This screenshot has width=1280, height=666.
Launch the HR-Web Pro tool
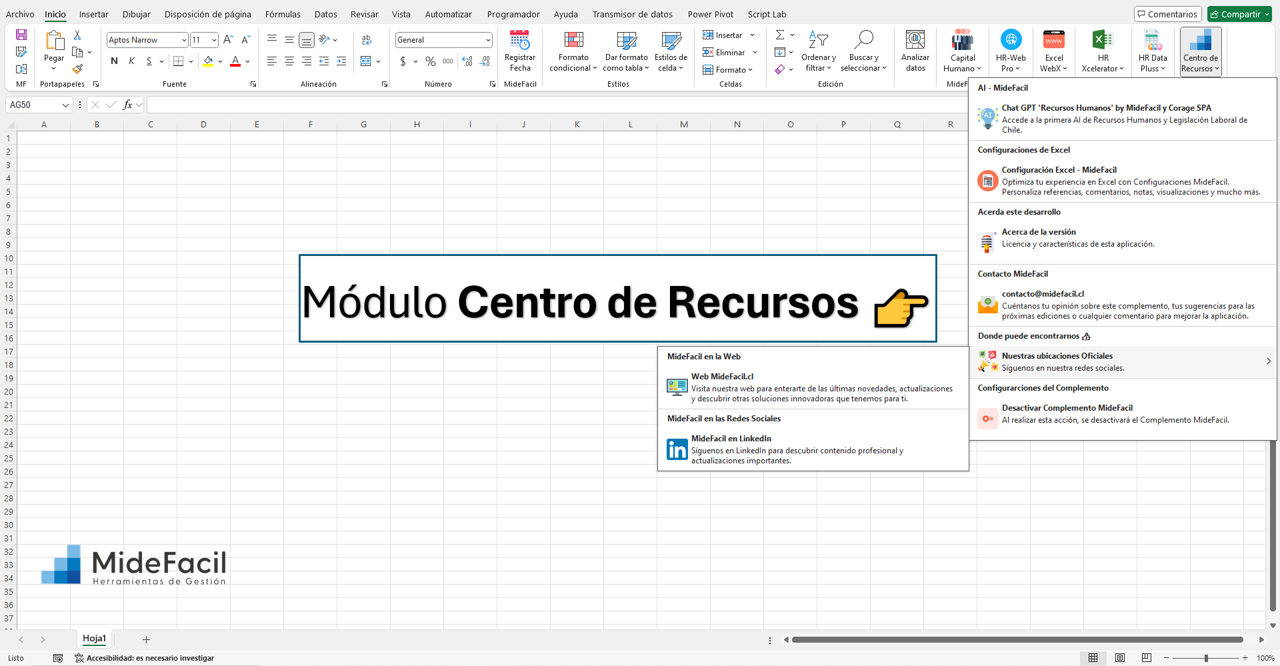(x=1010, y=50)
